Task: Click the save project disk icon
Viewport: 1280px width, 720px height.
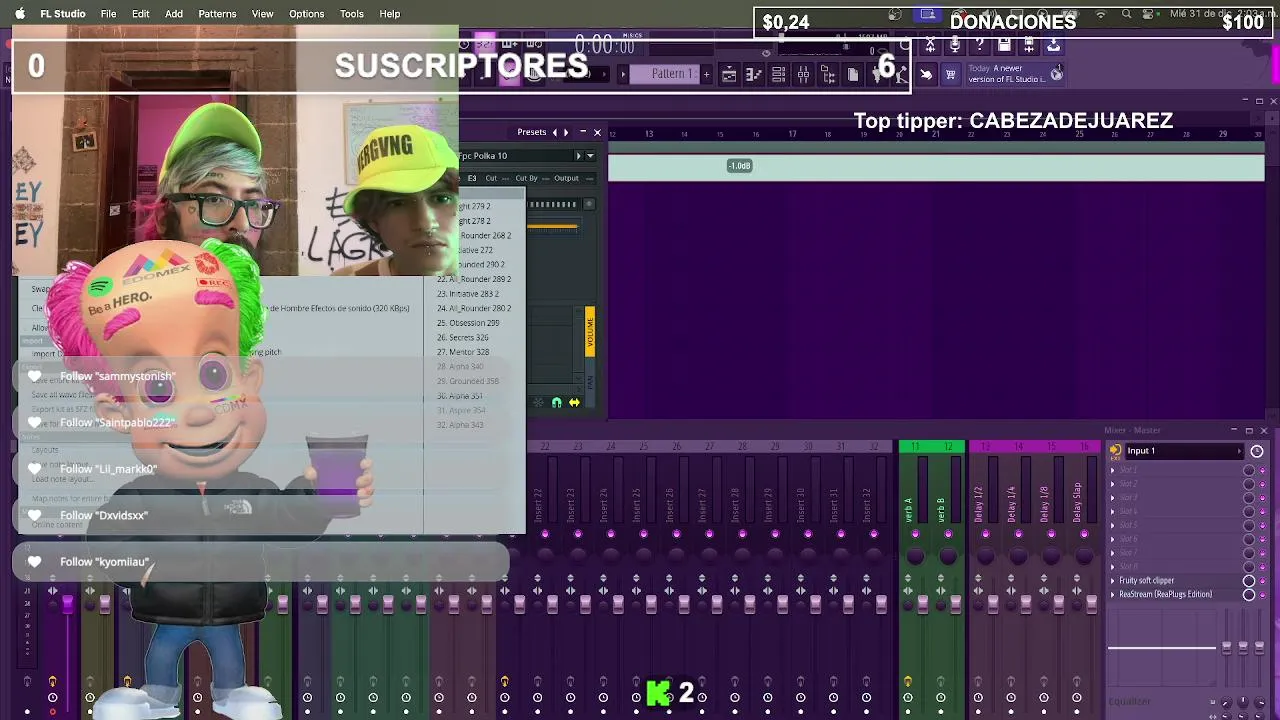Action: tap(1004, 45)
